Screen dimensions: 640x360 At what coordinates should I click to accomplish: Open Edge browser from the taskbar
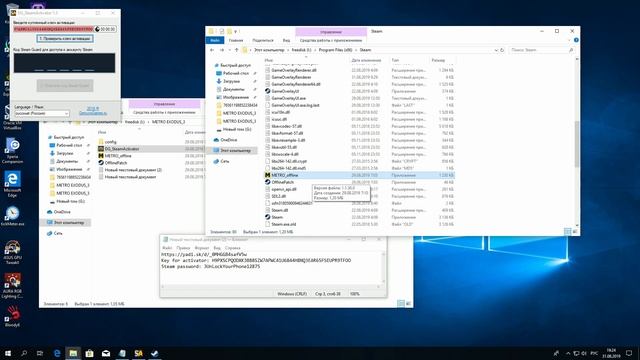(x=57, y=353)
